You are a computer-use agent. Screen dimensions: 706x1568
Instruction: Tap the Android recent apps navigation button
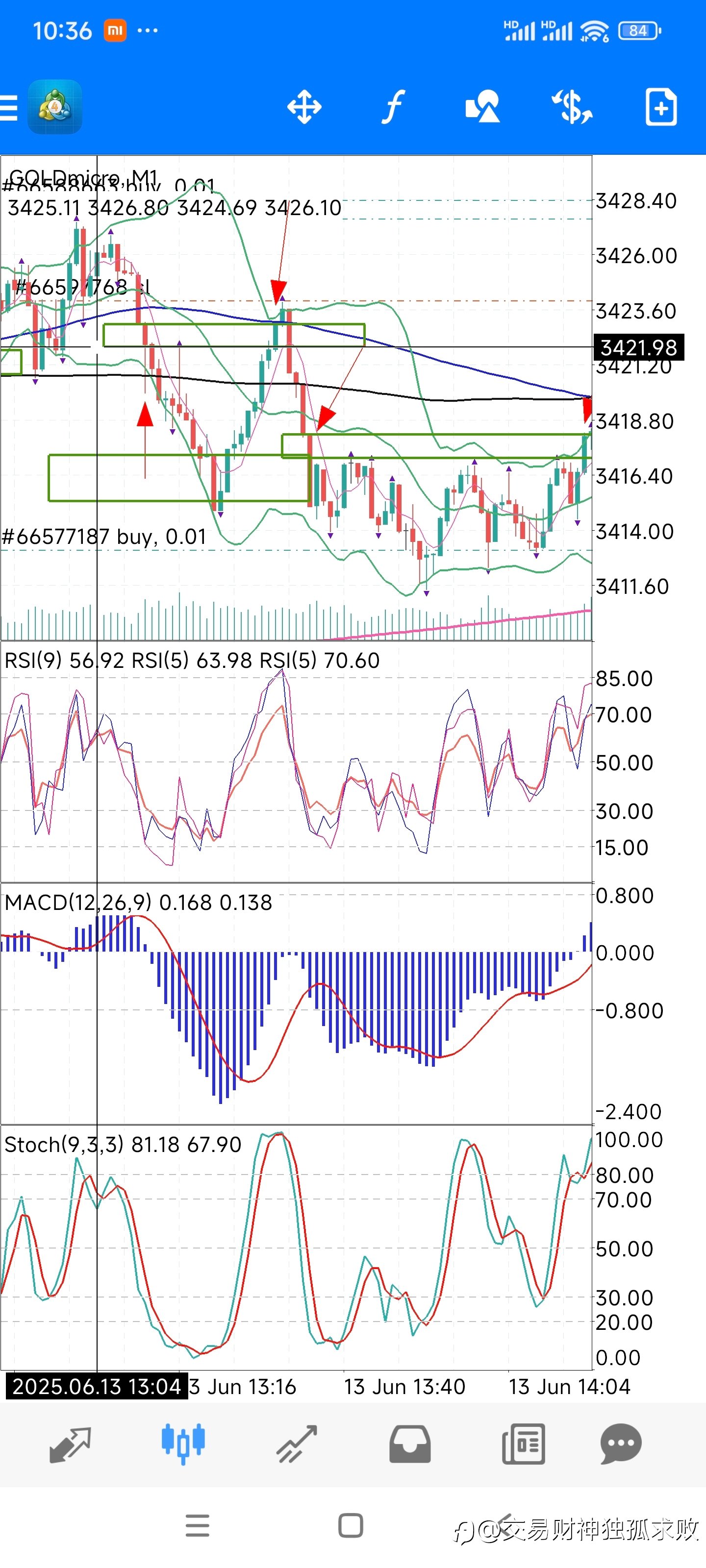coord(198,1526)
